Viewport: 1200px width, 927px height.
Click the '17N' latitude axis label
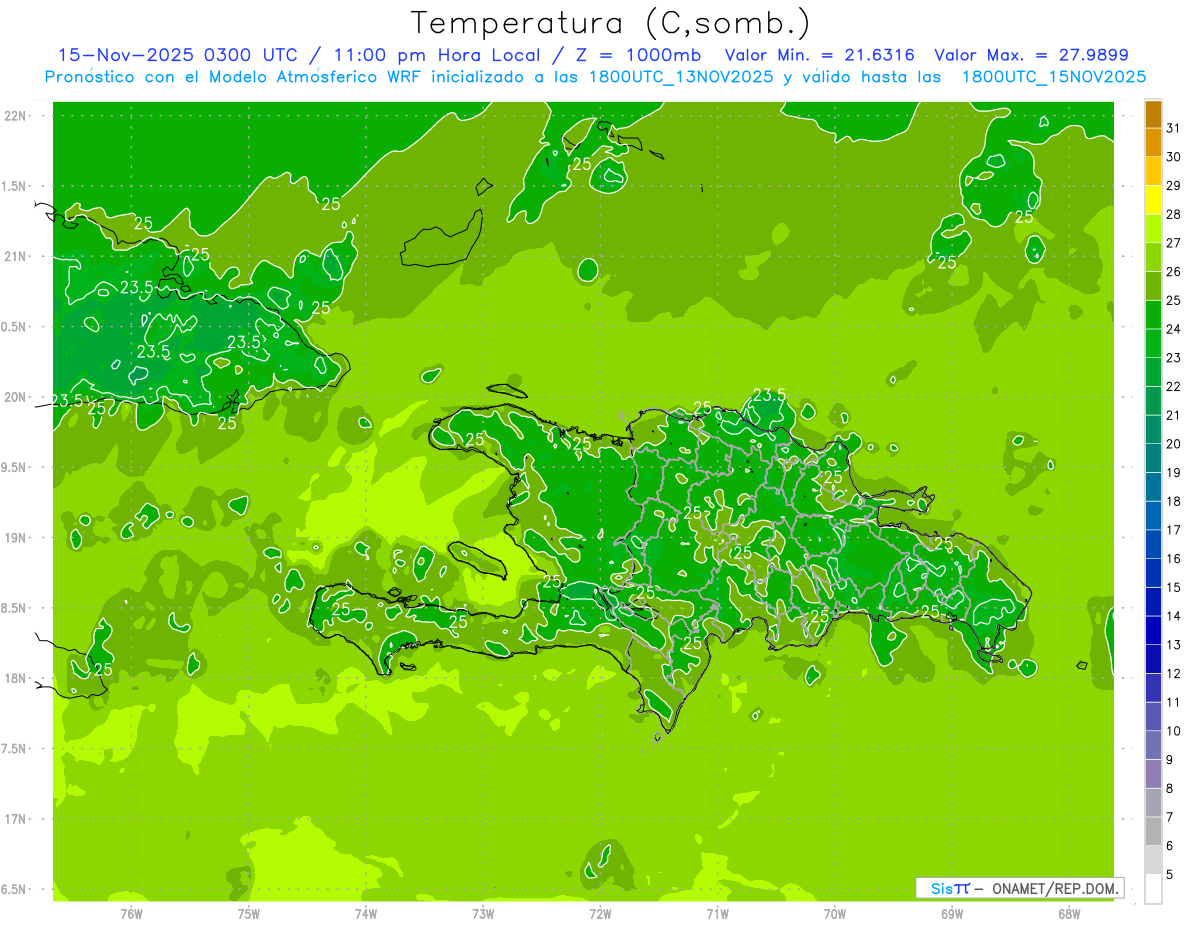[15, 819]
